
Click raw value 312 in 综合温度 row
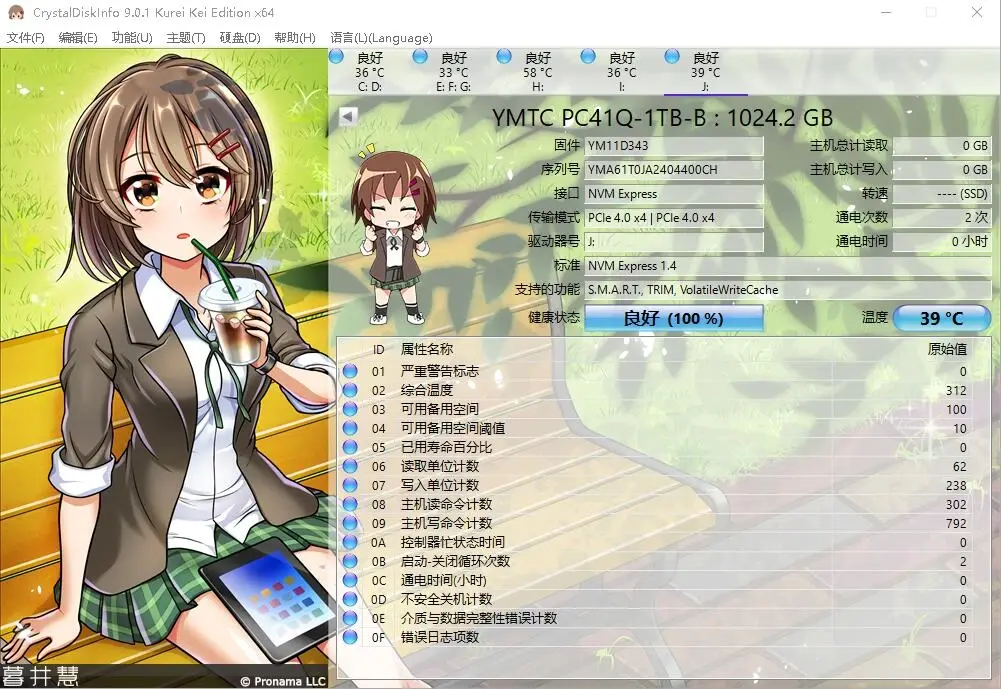pos(956,390)
